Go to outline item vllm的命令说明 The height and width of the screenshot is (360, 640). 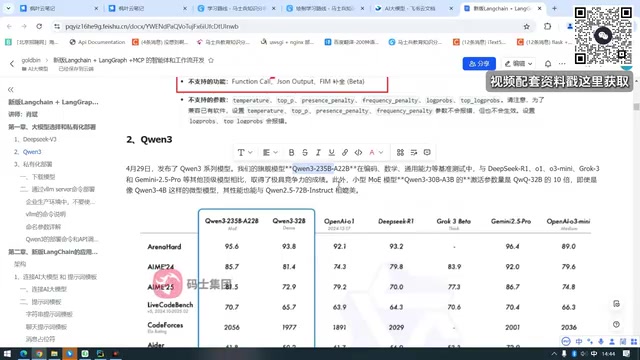pos(46,214)
